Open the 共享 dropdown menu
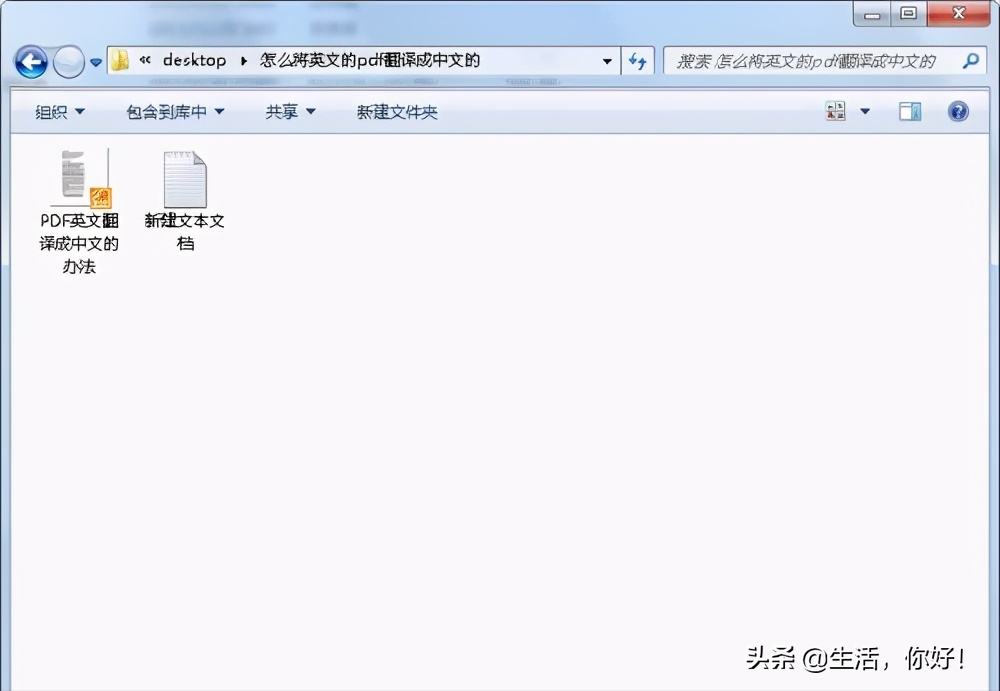1000x691 pixels. tap(290, 112)
